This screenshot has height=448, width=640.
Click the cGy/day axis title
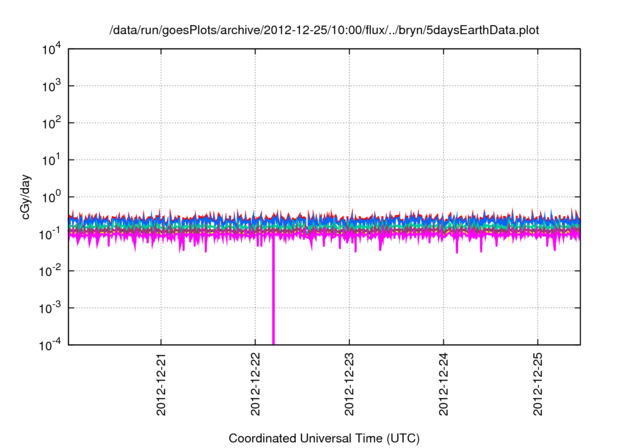pyautogui.click(x=26, y=197)
